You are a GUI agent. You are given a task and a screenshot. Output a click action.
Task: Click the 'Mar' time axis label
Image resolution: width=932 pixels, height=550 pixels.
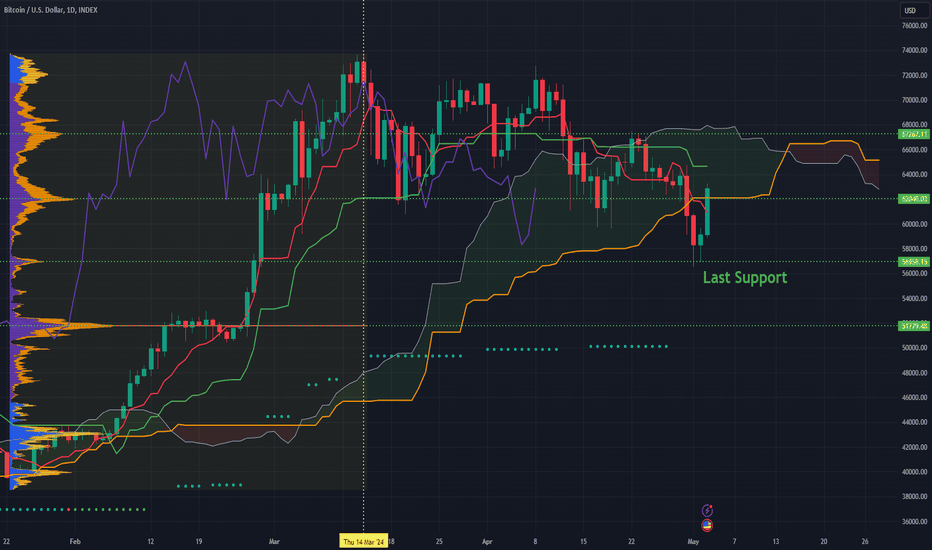pos(274,542)
